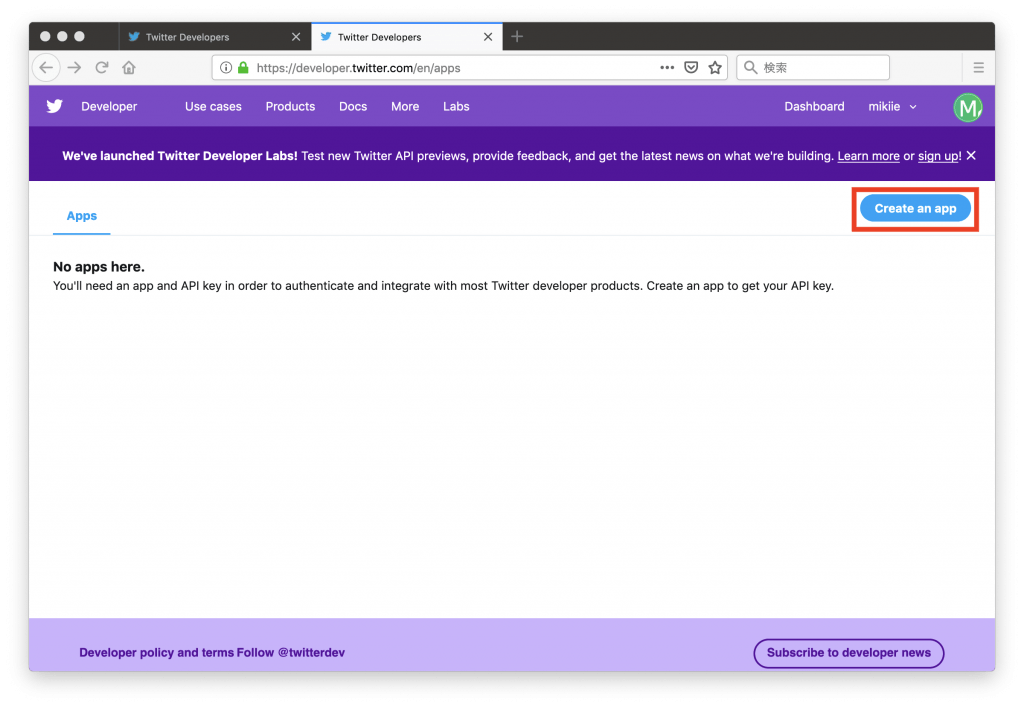Screen dimensions: 1024x707
Task: Open the Use cases menu
Action: (213, 107)
